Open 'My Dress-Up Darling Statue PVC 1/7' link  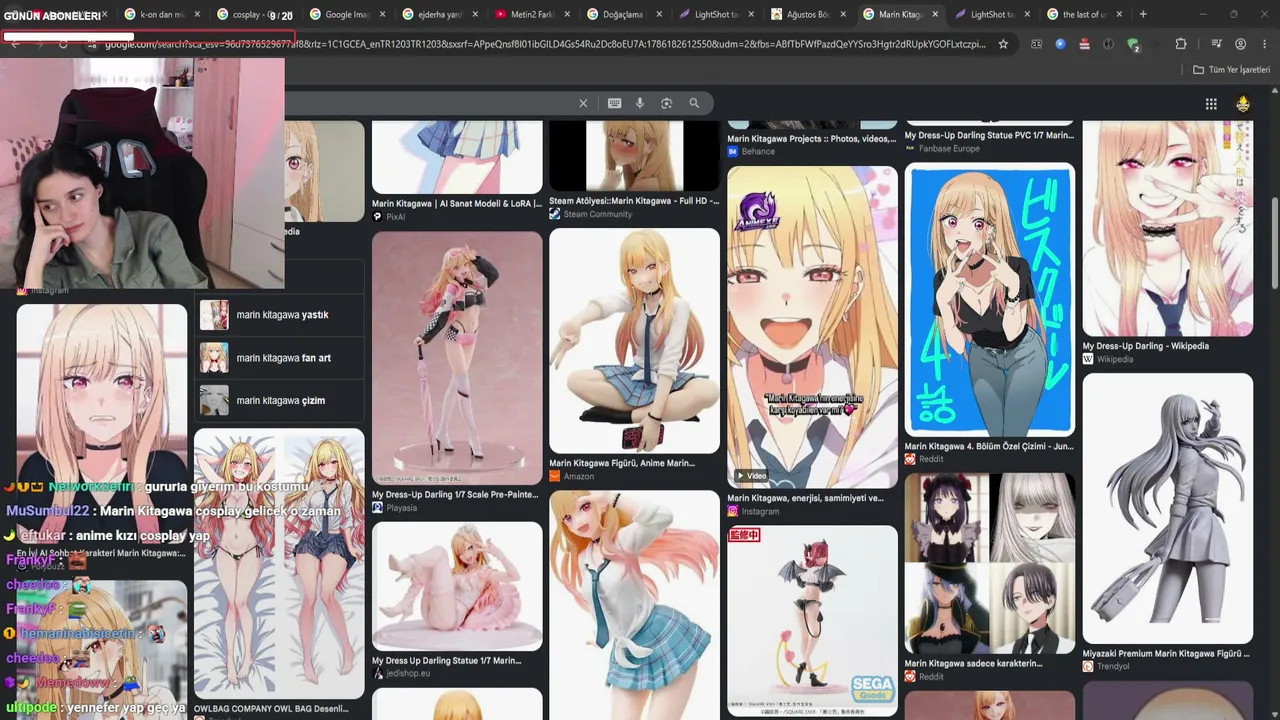(x=989, y=135)
